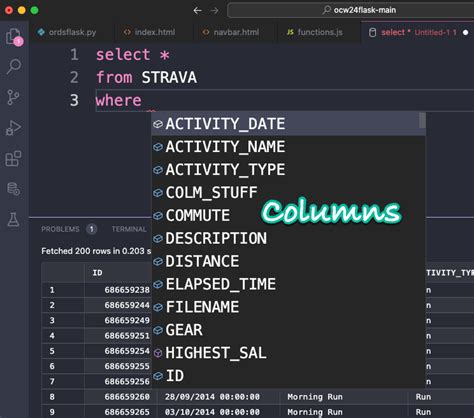
Task: Go back with the left arrow
Action: (x=197, y=10)
